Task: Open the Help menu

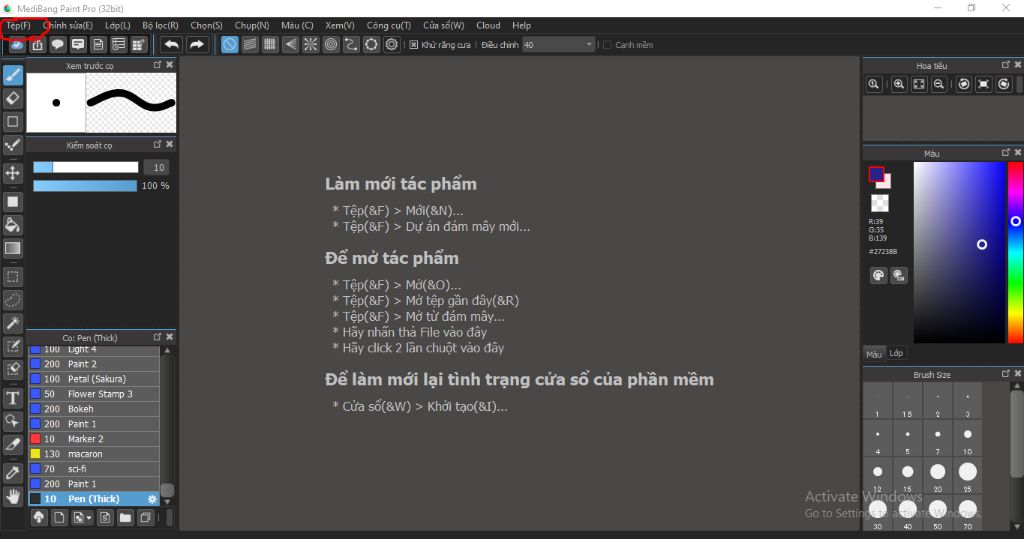Action: coord(521,25)
